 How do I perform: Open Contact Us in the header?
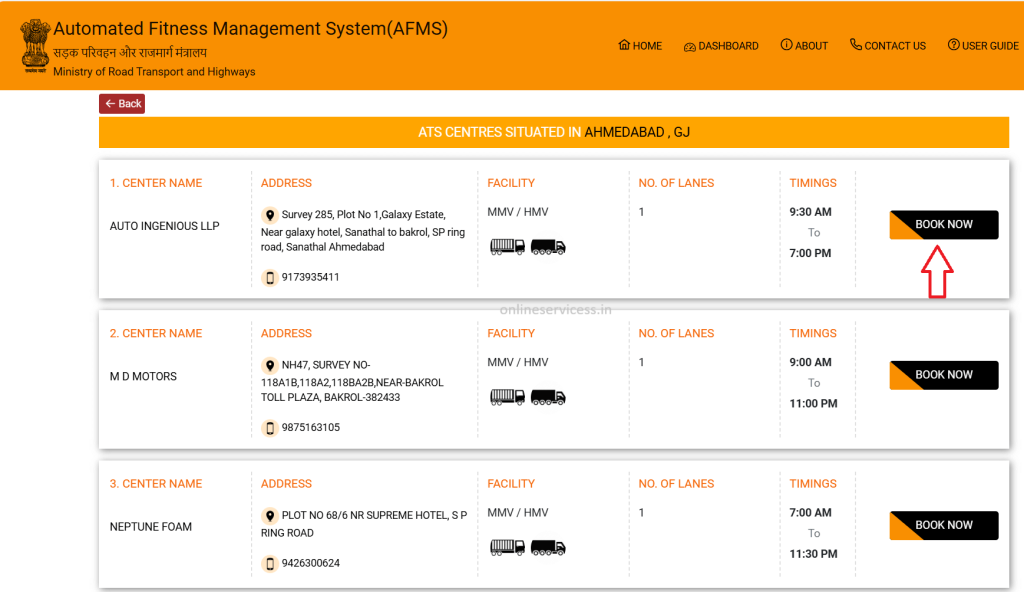[887, 46]
